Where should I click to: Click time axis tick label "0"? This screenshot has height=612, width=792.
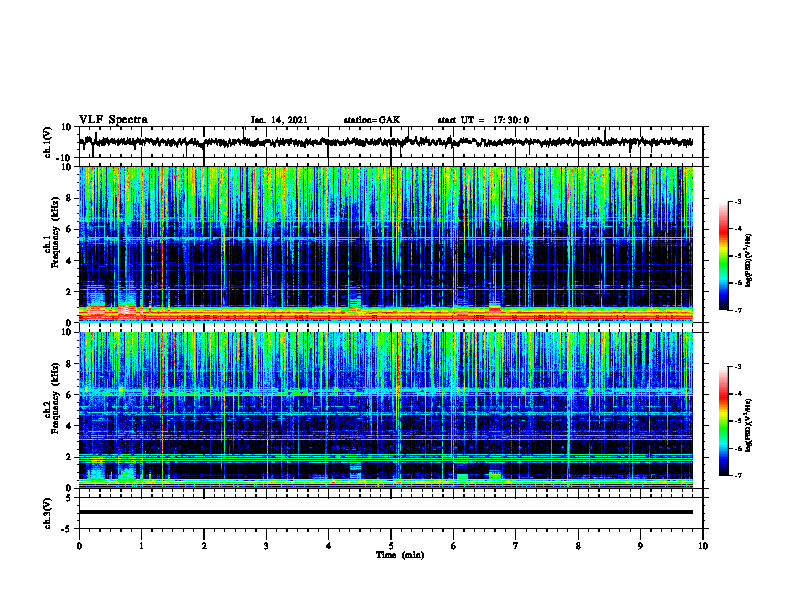click(x=79, y=546)
